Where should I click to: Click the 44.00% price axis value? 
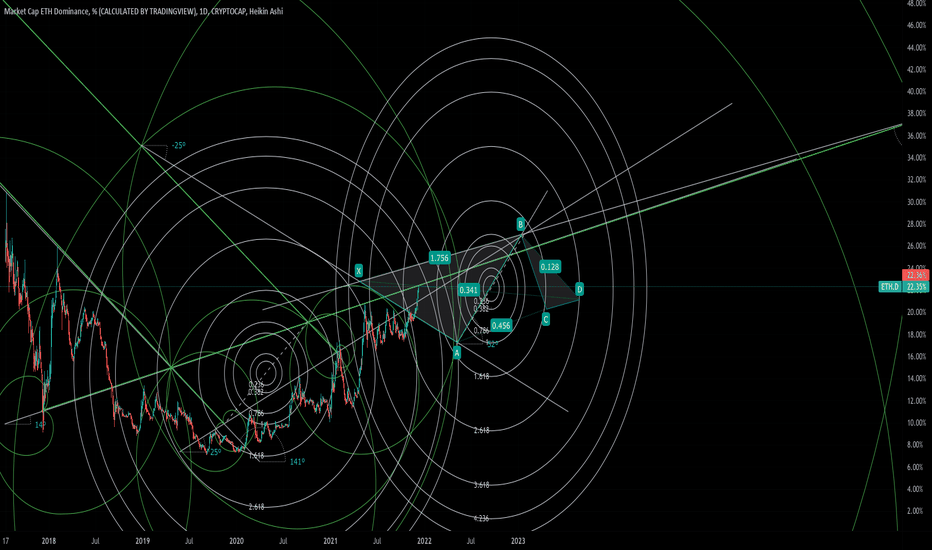[x=916, y=48]
